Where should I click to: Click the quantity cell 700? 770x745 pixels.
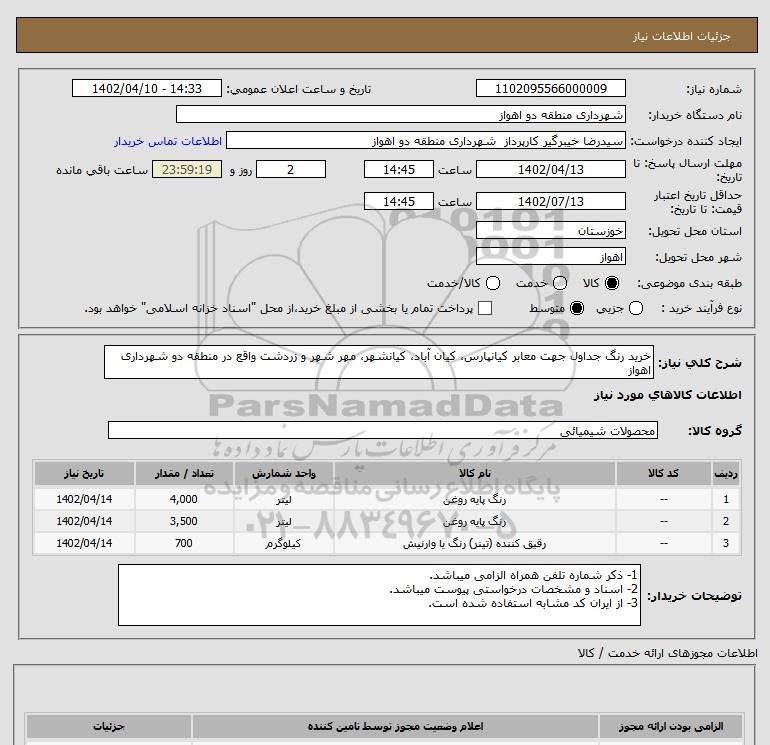184,543
